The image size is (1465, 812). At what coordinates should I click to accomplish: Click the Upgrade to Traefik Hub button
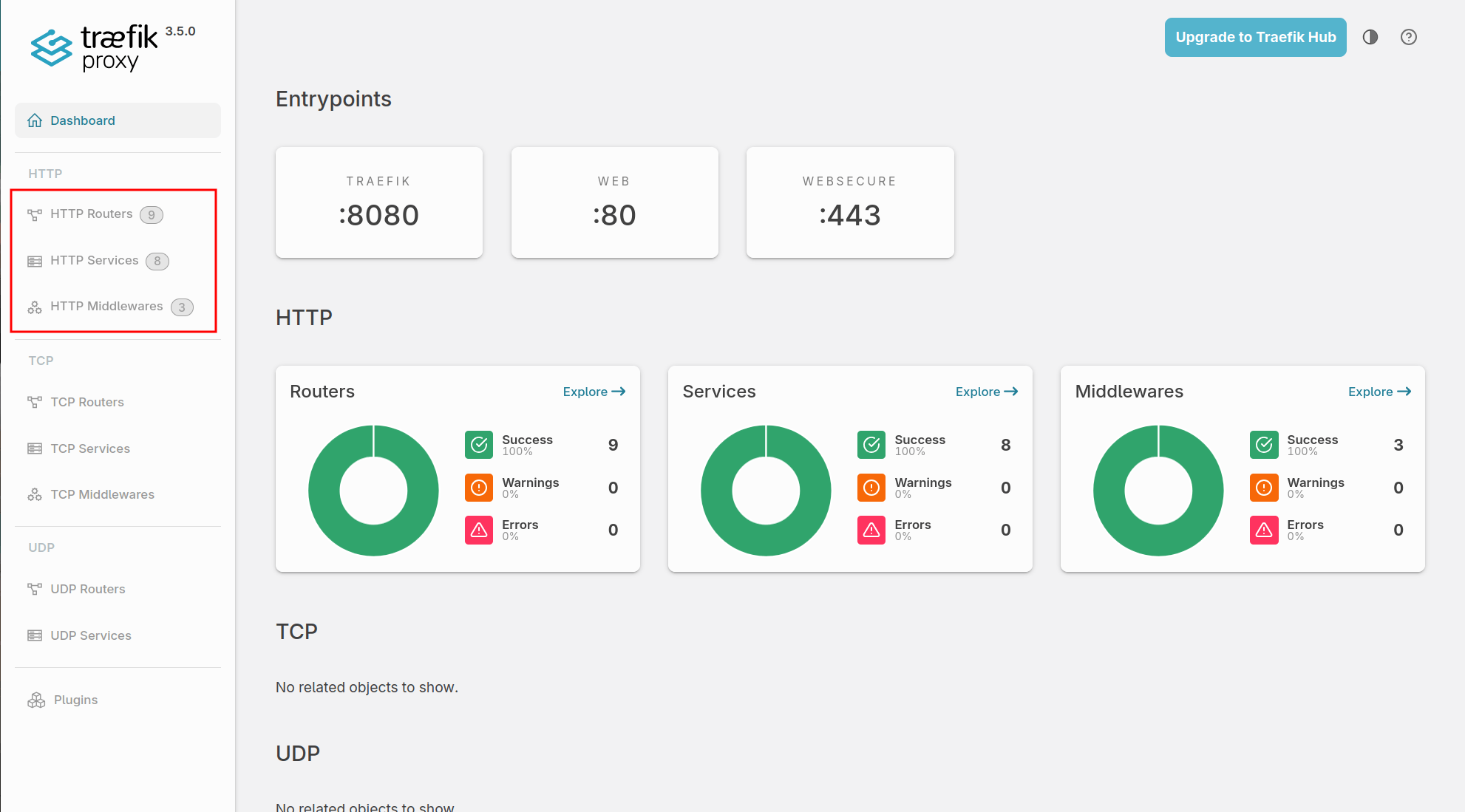[x=1254, y=37]
